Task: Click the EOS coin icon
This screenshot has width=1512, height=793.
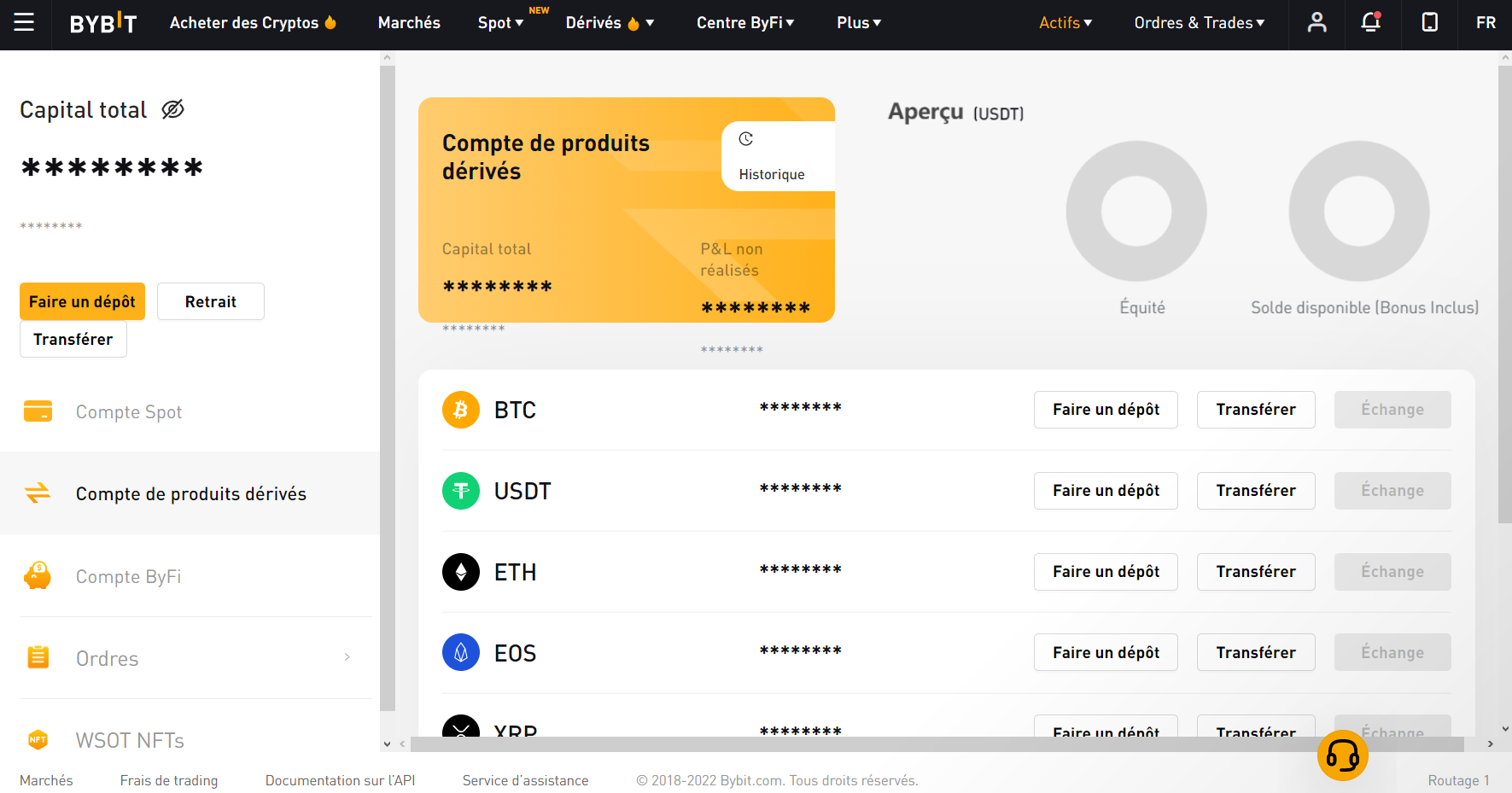Action: 461,653
